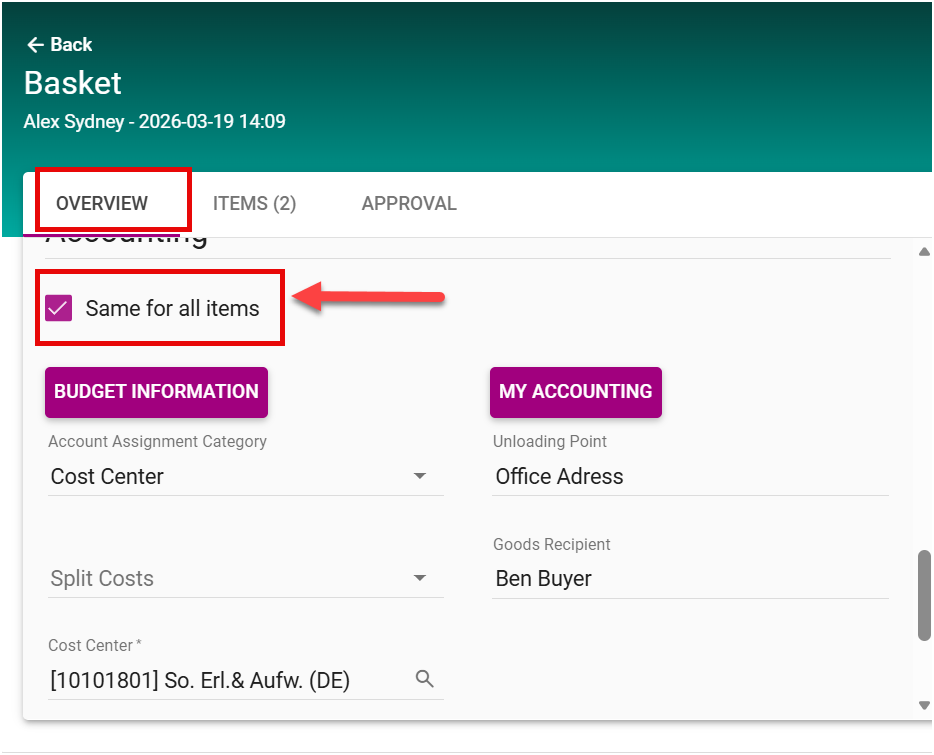The width and height of the screenshot is (934, 755).
Task: Open the Split Costs dropdown arrow
Action: tap(420, 578)
